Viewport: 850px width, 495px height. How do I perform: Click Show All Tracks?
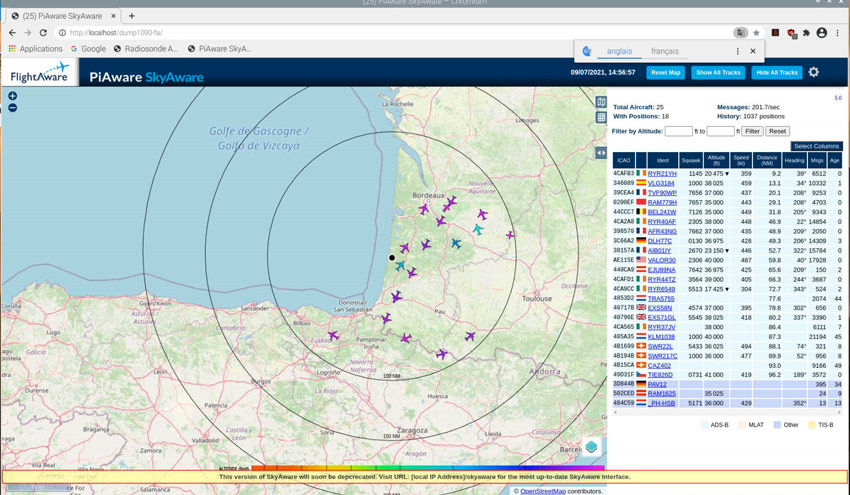[x=718, y=72]
